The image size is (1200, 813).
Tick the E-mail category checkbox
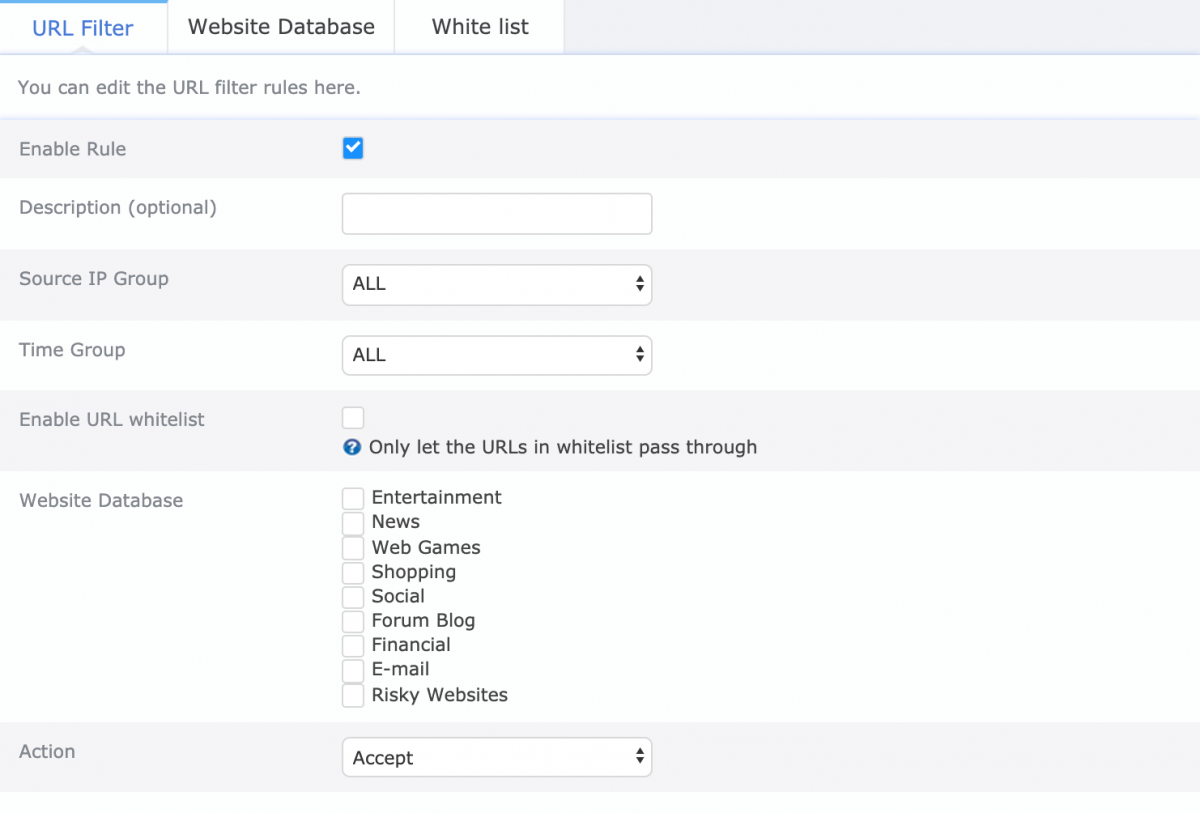[x=353, y=670]
